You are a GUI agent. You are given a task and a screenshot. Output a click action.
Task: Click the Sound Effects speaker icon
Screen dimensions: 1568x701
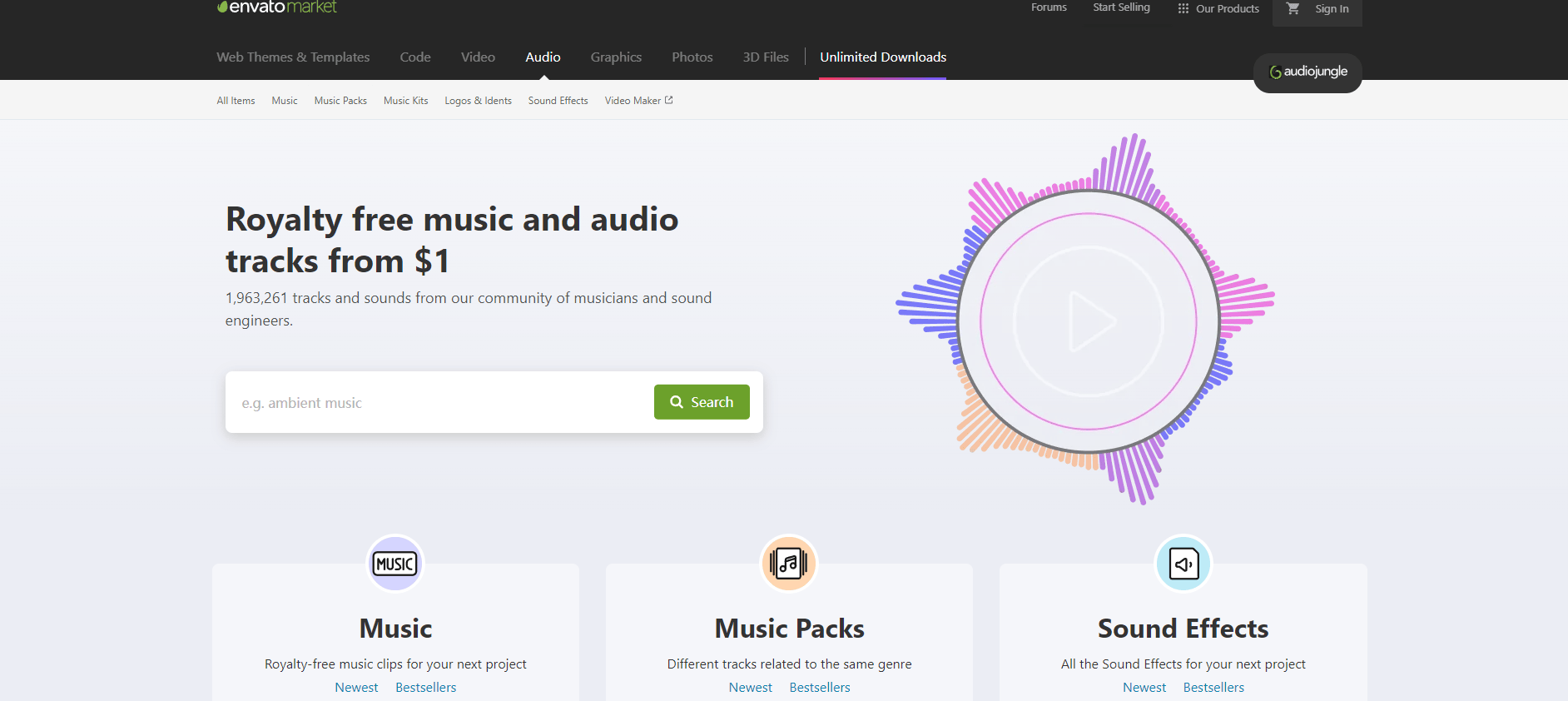[x=1183, y=564]
